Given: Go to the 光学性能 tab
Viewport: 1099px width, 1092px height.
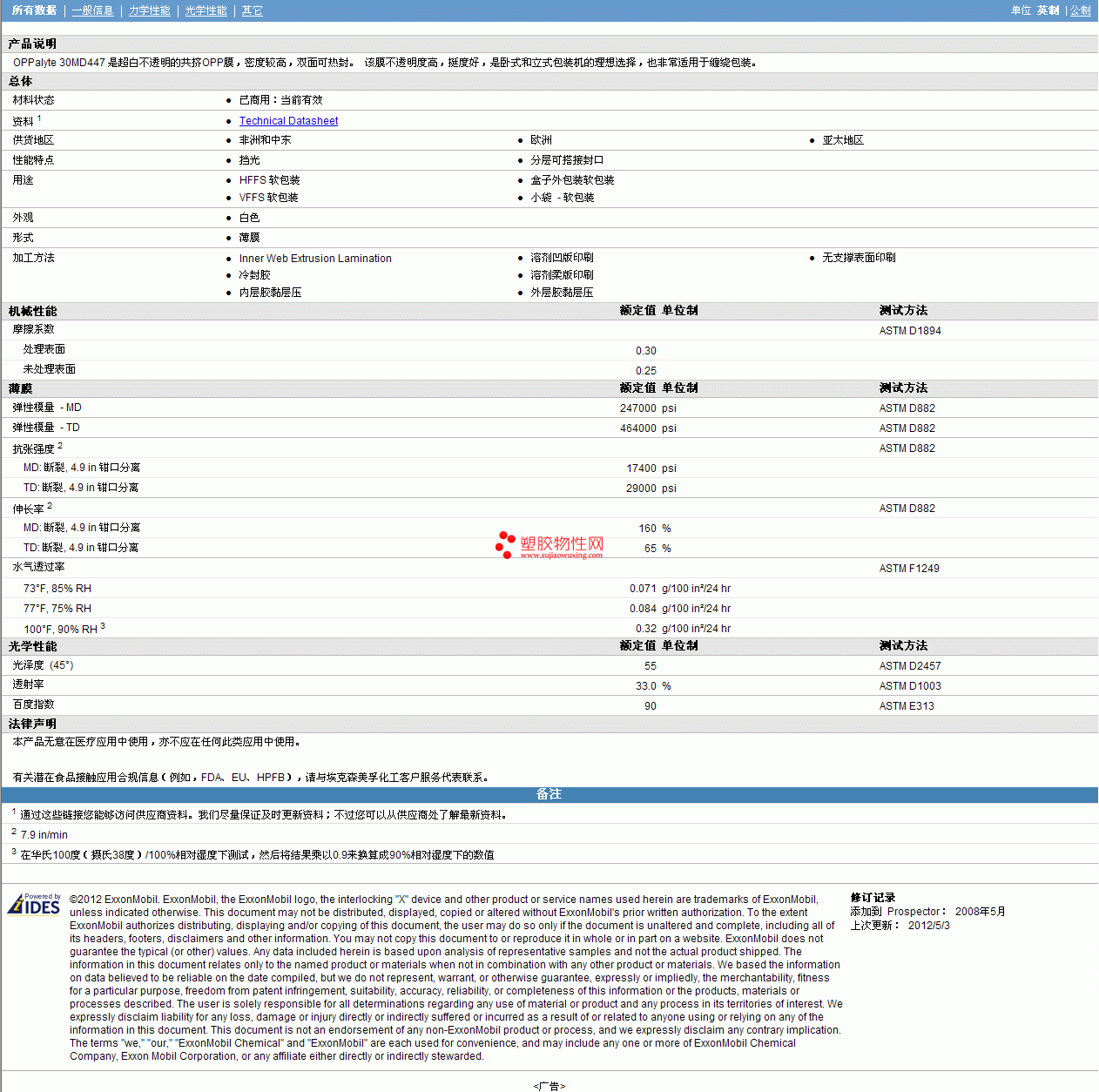Looking at the screenshot, I should click(206, 10).
